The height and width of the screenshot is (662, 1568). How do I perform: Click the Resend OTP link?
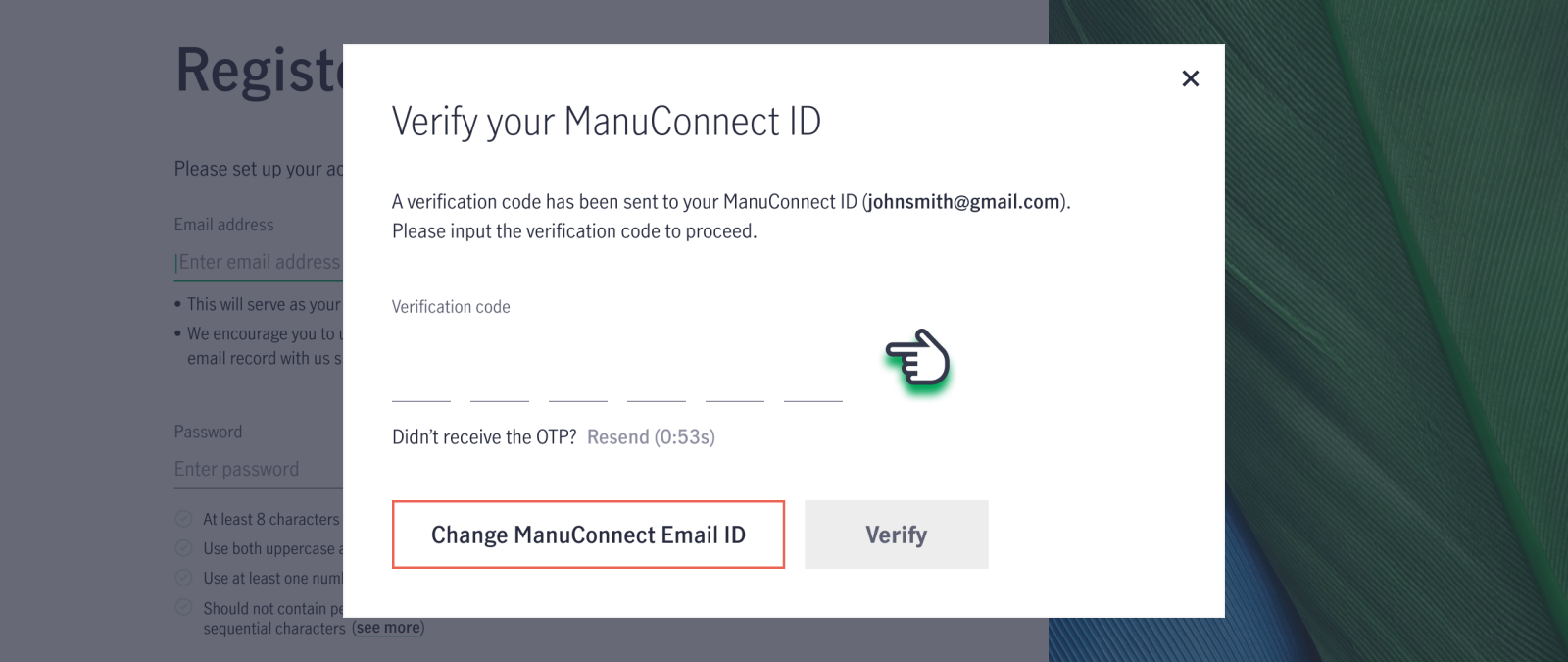(x=651, y=437)
